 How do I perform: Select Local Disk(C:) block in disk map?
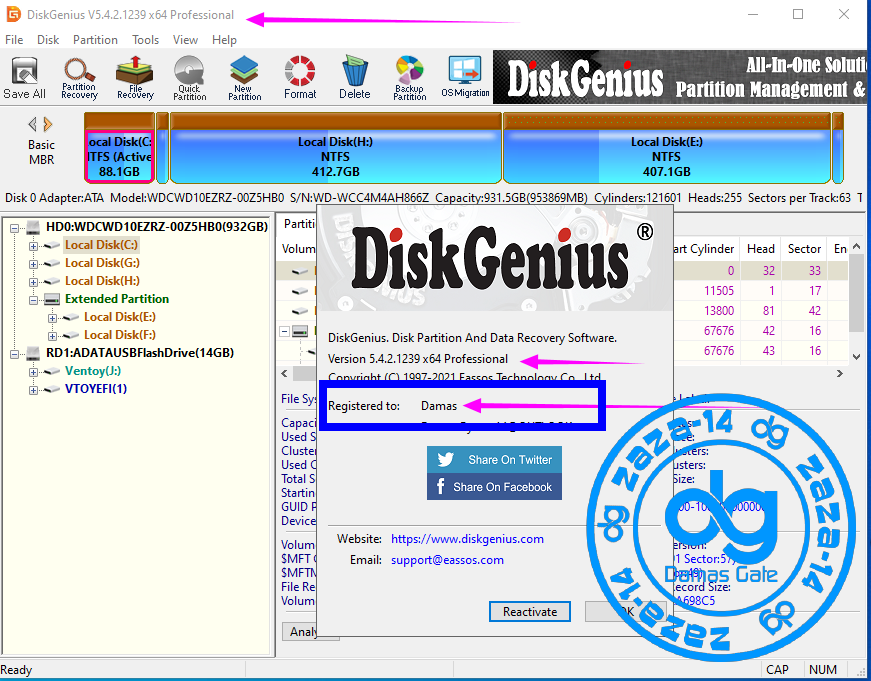tap(119, 148)
